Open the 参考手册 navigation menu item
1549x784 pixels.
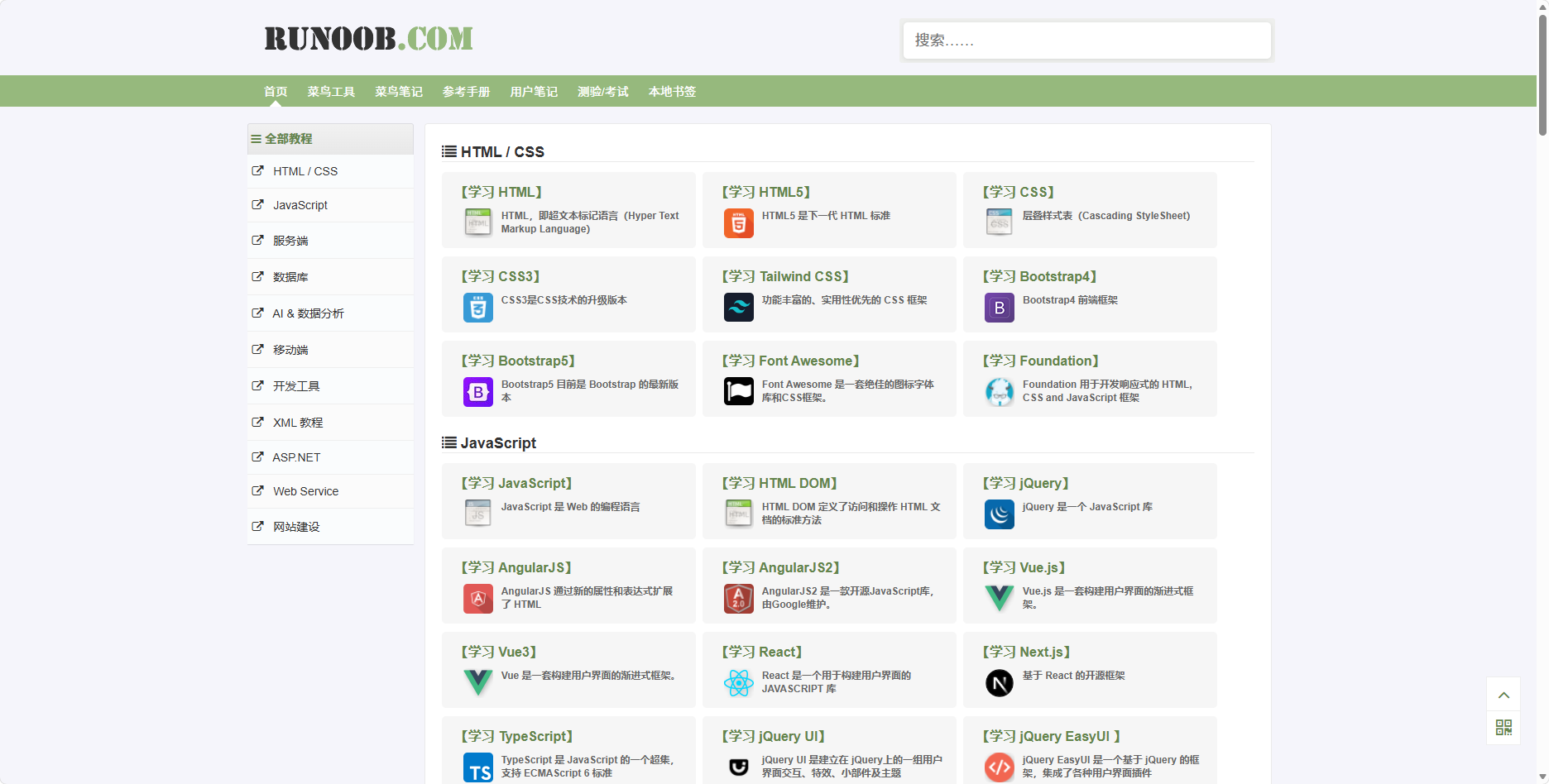click(x=466, y=92)
